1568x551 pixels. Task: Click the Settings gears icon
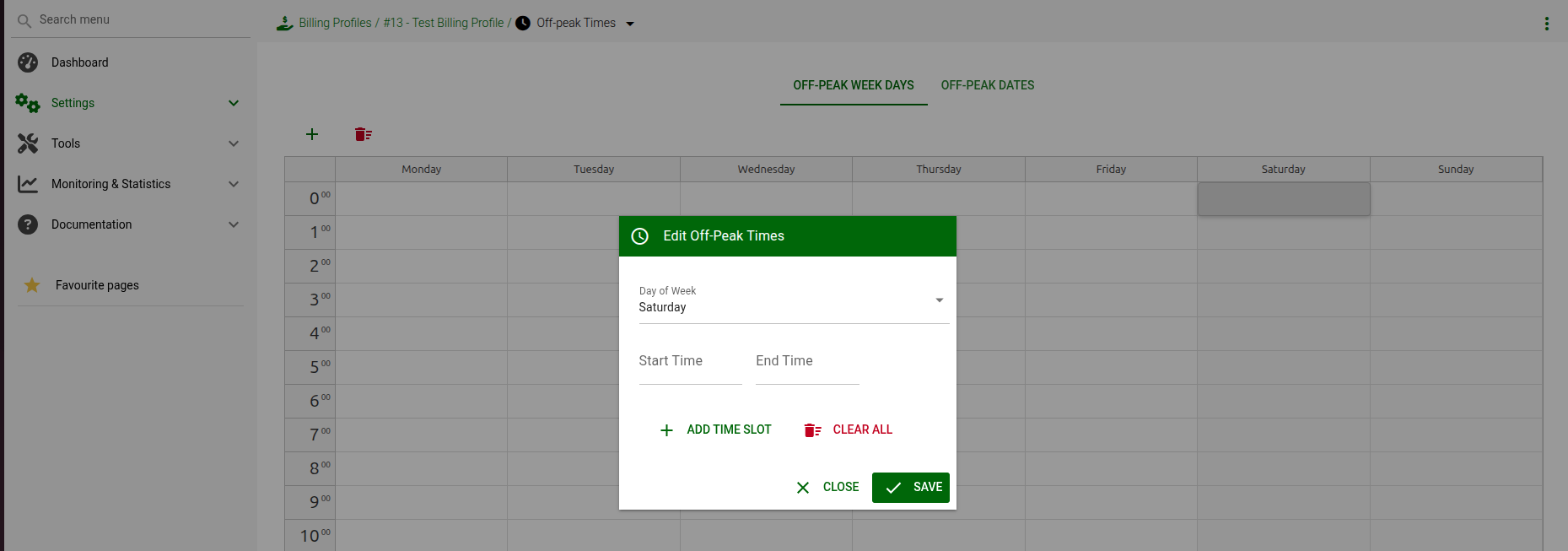(28, 103)
